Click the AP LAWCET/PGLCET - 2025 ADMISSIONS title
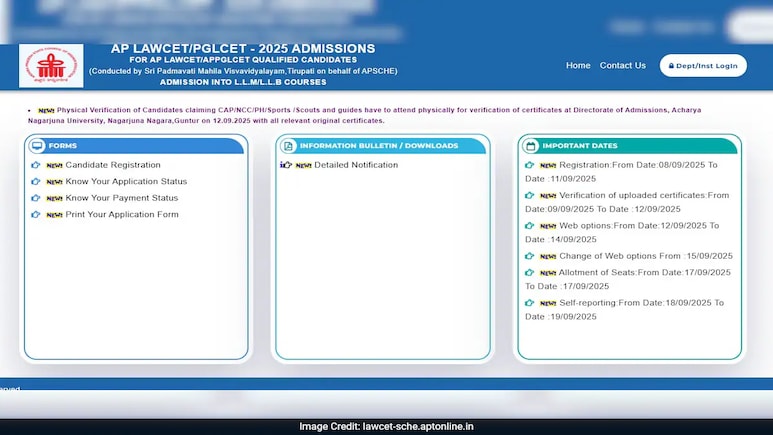Viewport: 773px width, 435px height. 243,48
